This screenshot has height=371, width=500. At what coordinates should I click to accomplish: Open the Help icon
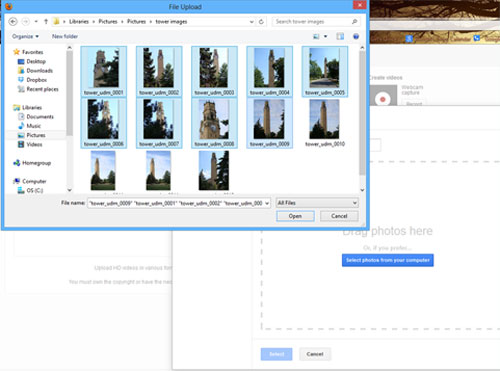point(356,36)
